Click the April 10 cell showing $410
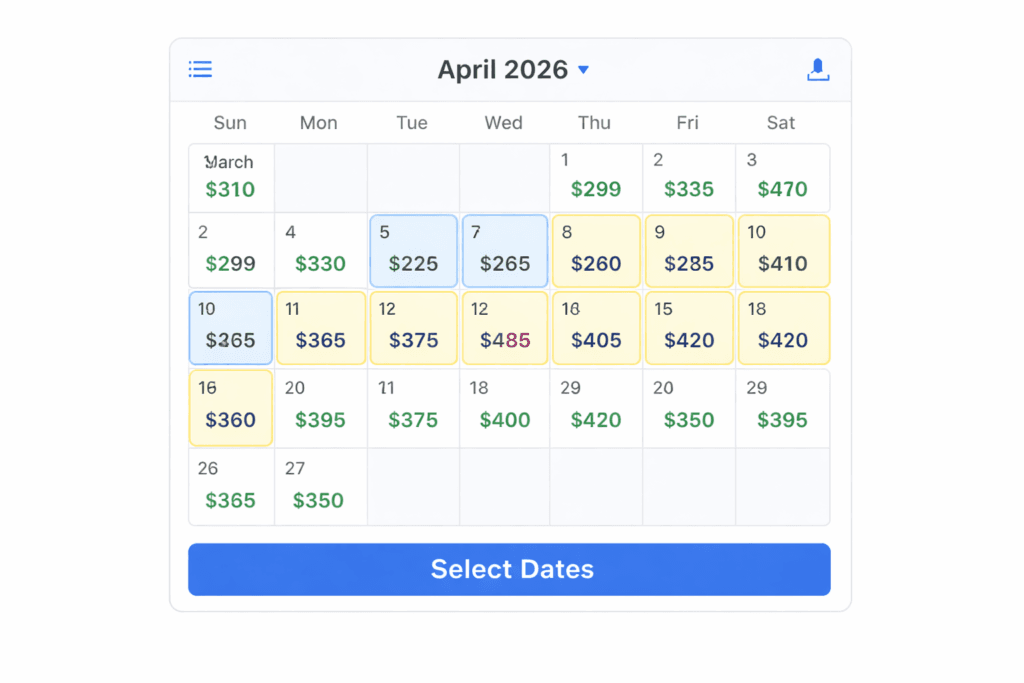Screen dimensions: 1024x683 pos(784,250)
